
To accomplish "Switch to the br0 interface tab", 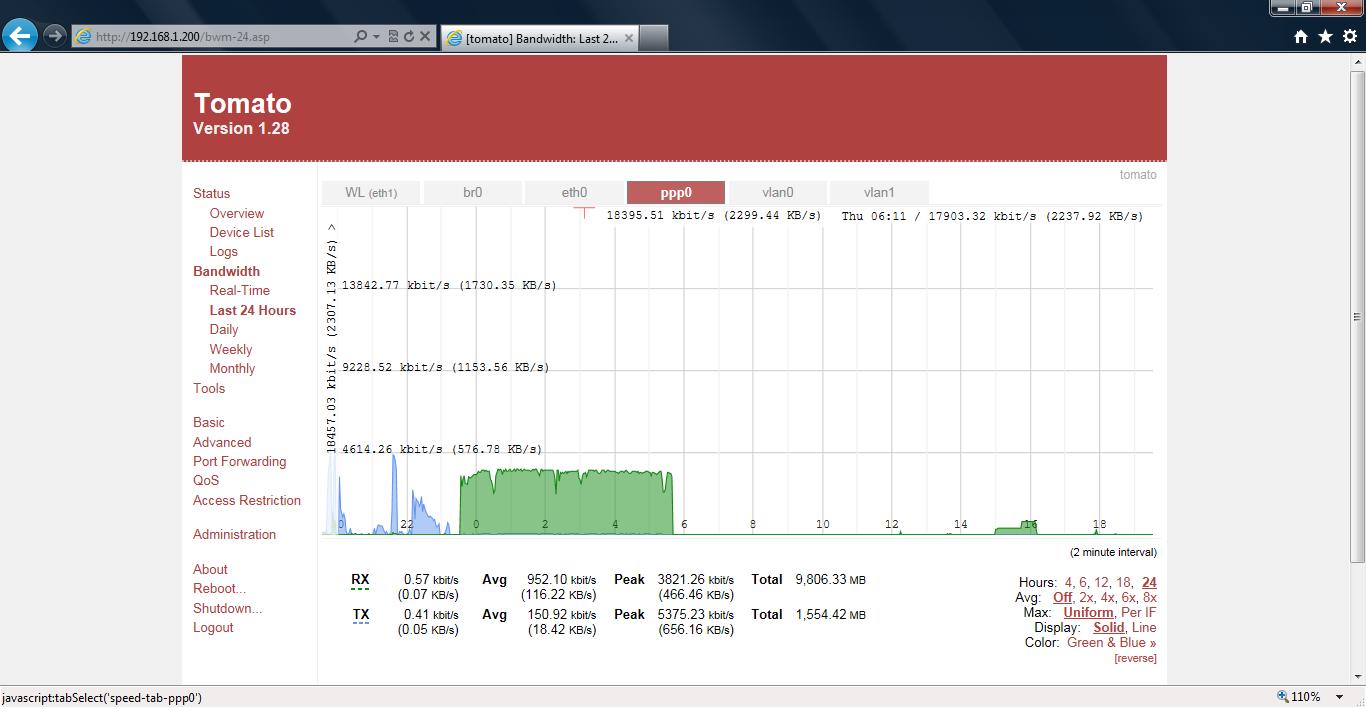I will 472,193.
